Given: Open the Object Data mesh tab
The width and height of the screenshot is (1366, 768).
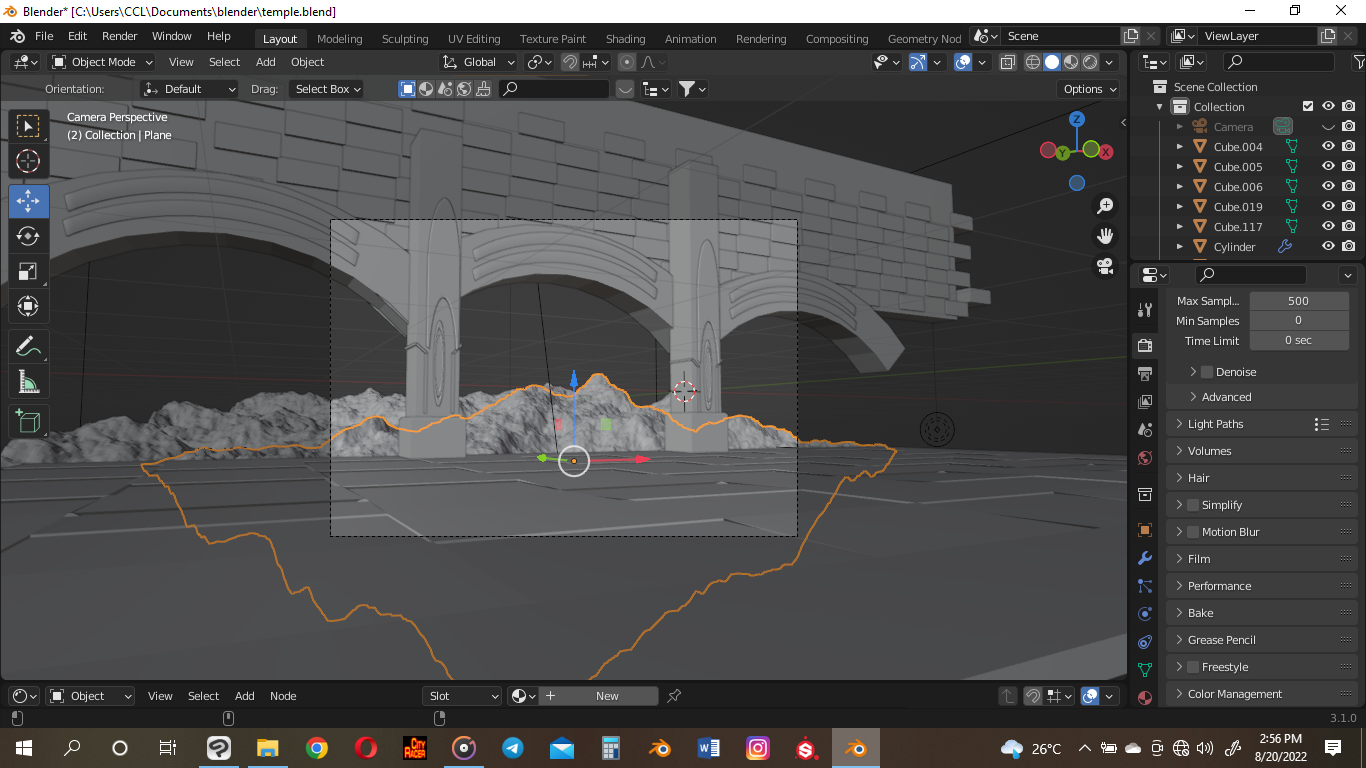Looking at the screenshot, I should (x=1145, y=669).
